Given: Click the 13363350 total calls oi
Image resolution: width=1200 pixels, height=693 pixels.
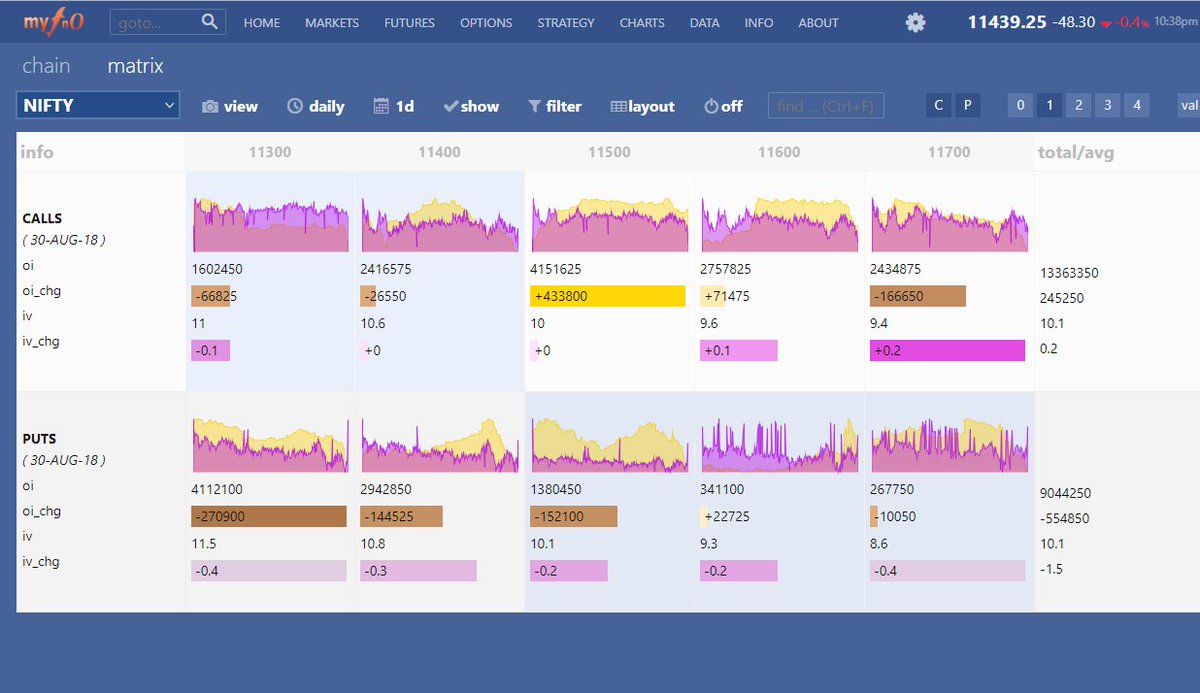Looking at the screenshot, I should tap(1070, 272).
